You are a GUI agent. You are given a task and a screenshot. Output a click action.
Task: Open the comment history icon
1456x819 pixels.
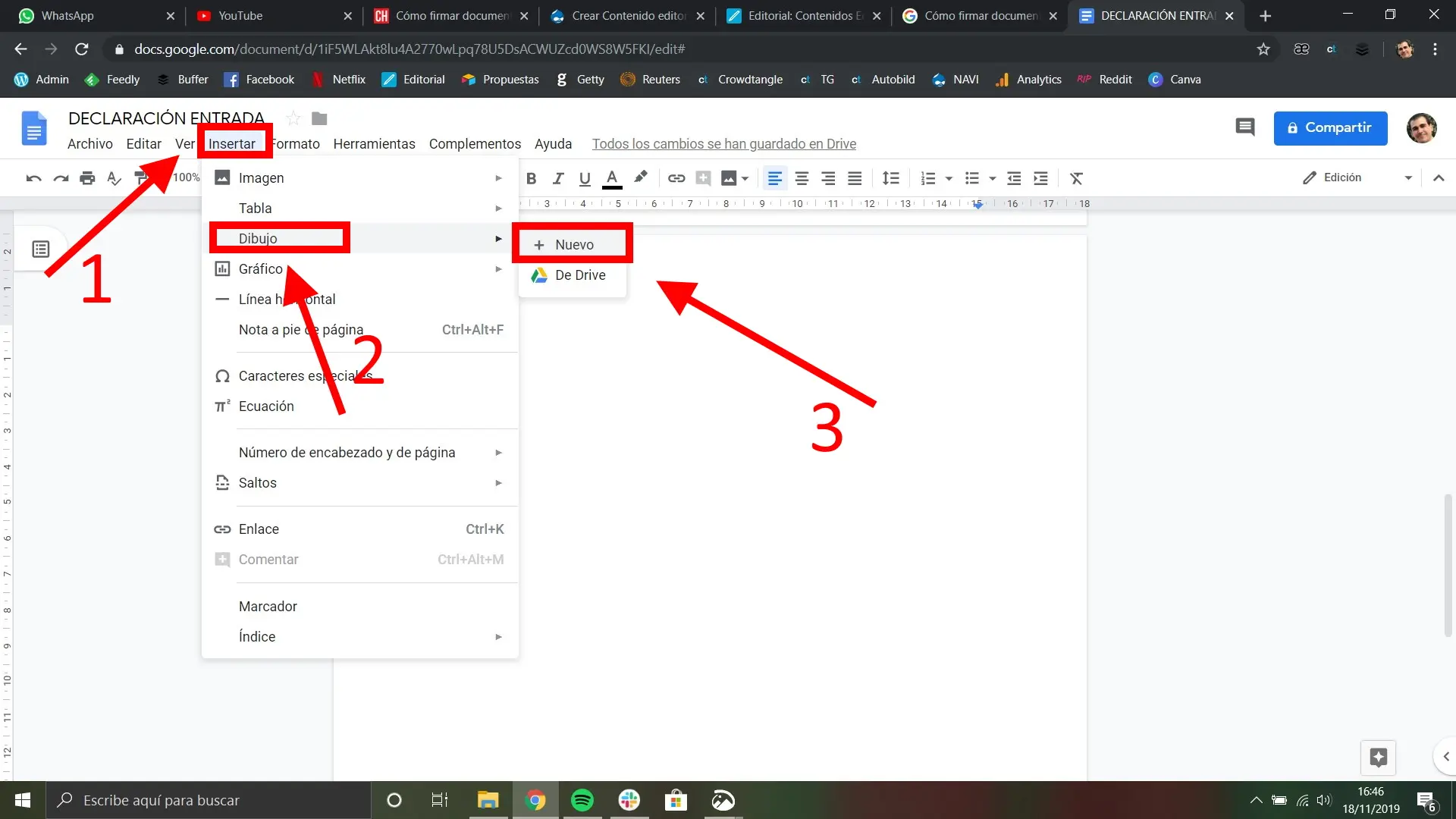click(x=1244, y=127)
